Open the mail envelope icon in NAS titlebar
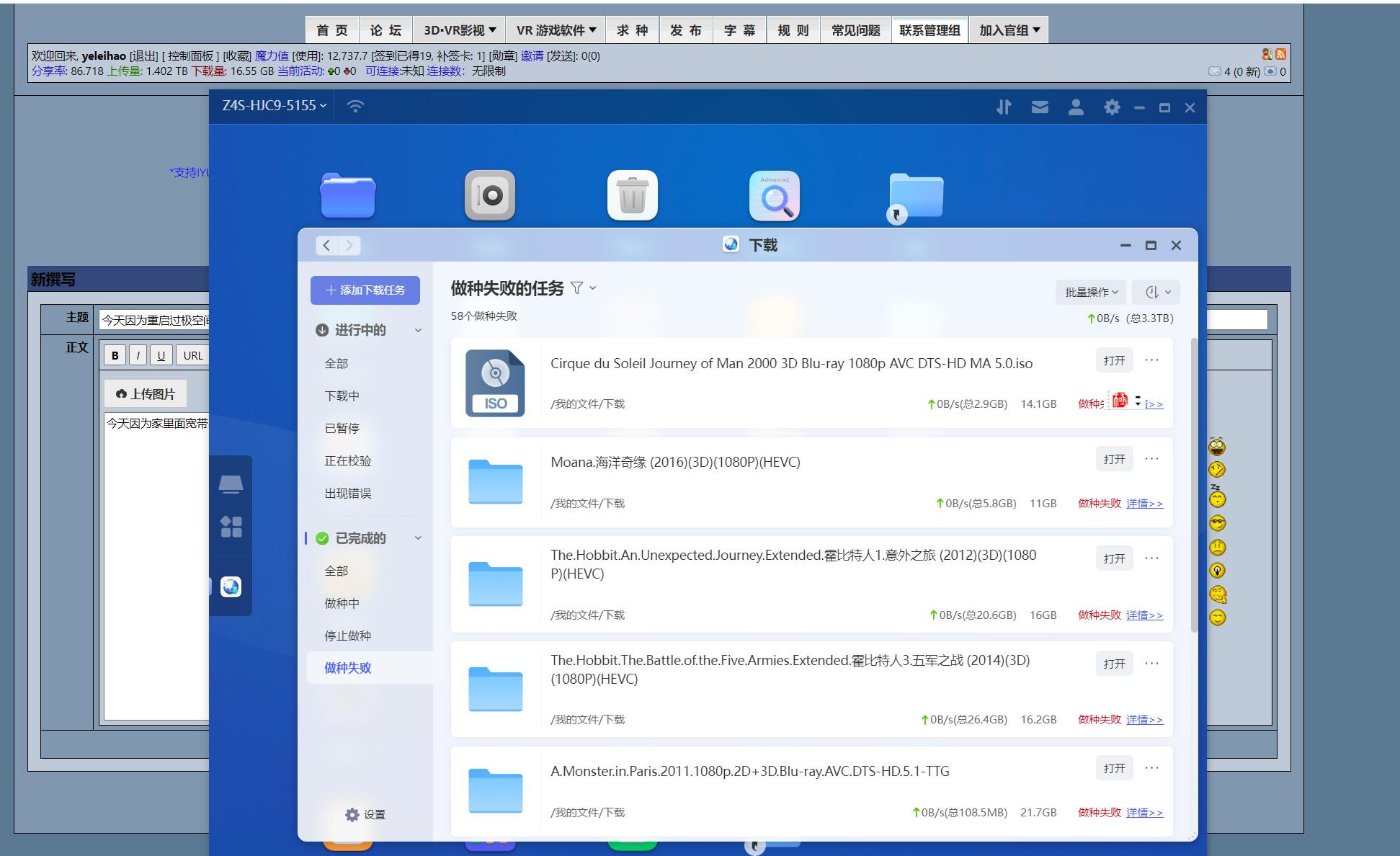The height and width of the screenshot is (856, 1400). coord(1039,107)
